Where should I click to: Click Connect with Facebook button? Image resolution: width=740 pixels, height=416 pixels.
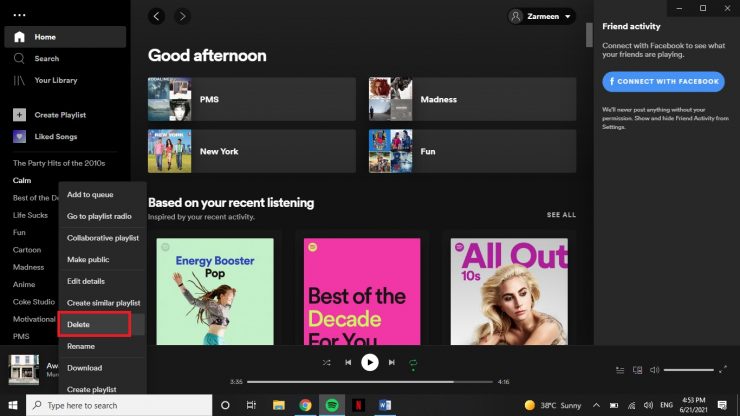point(663,82)
